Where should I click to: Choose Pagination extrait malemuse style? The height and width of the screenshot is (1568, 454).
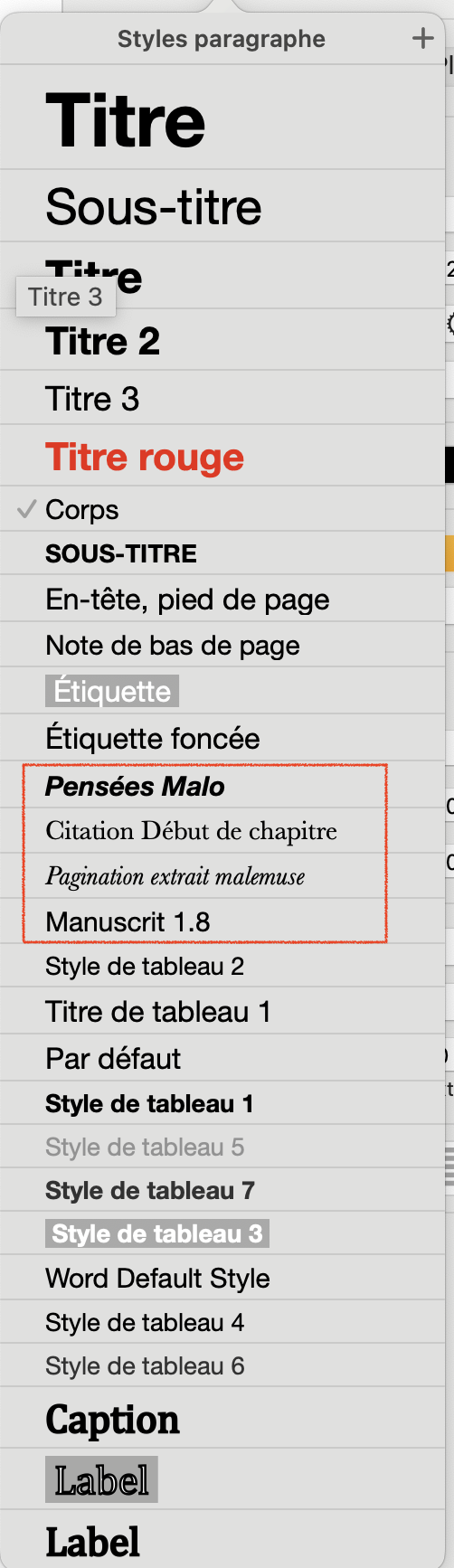tap(222, 875)
